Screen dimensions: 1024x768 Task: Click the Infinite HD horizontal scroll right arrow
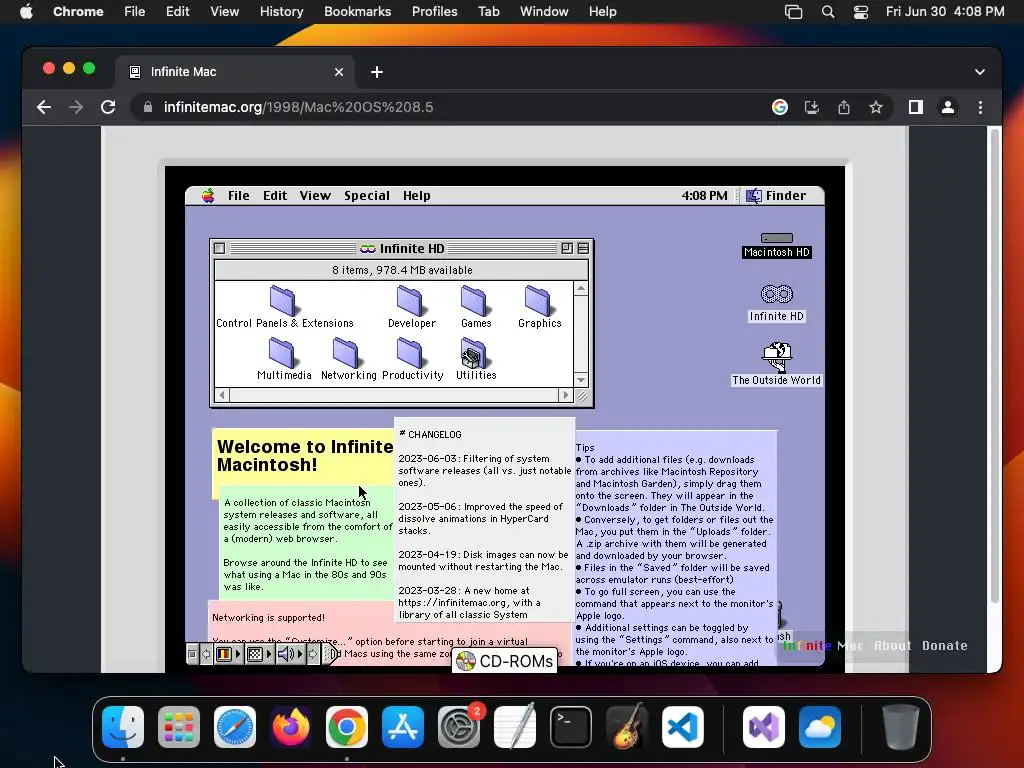pyautogui.click(x=566, y=394)
